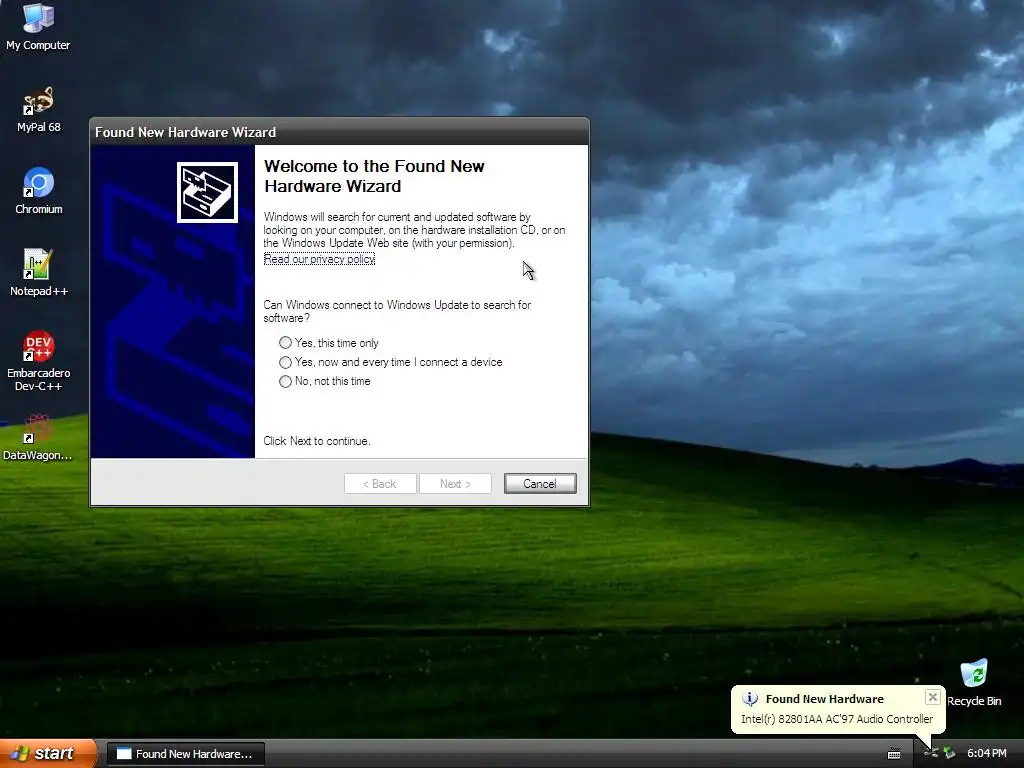Image resolution: width=1024 pixels, height=768 pixels.
Task: Open the My Computer desktop icon
Action: click(x=38, y=26)
